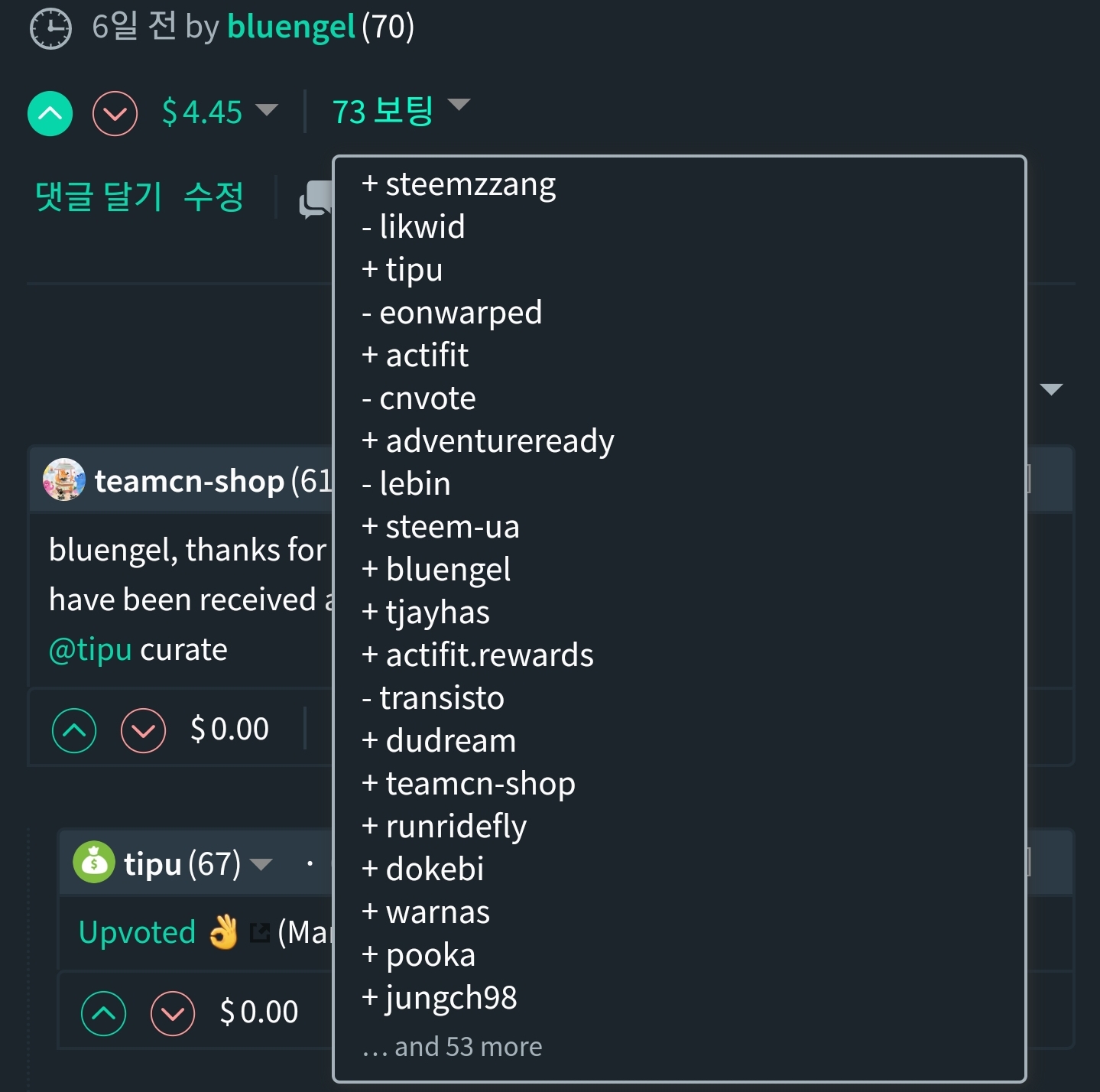Collapse the 73 보팅 voters dropdown
The height and width of the screenshot is (1092, 1100).
tap(459, 105)
